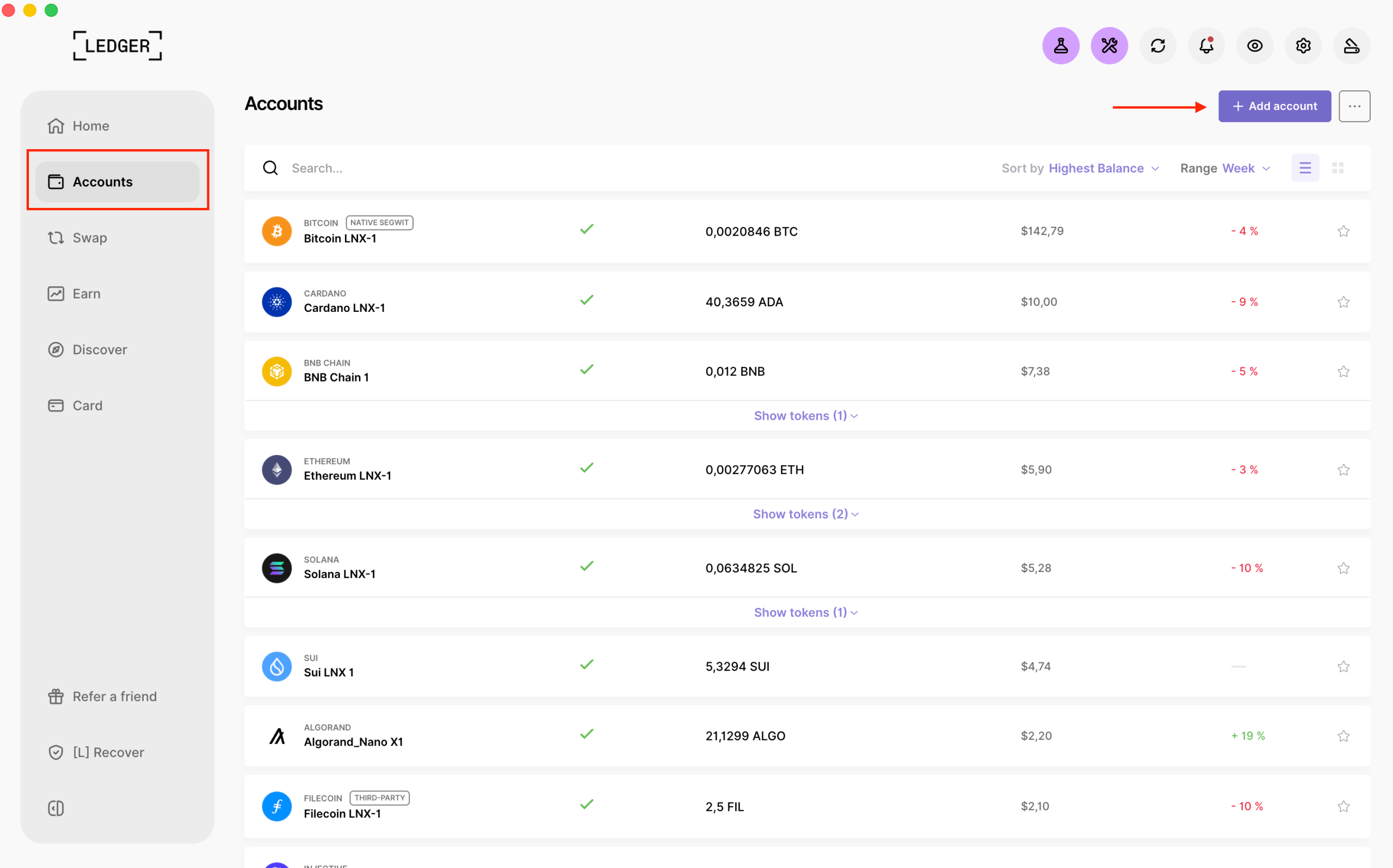The height and width of the screenshot is (868, 1393).
Task: Click the developer tools wrench icon
Action: point(1109,46)
